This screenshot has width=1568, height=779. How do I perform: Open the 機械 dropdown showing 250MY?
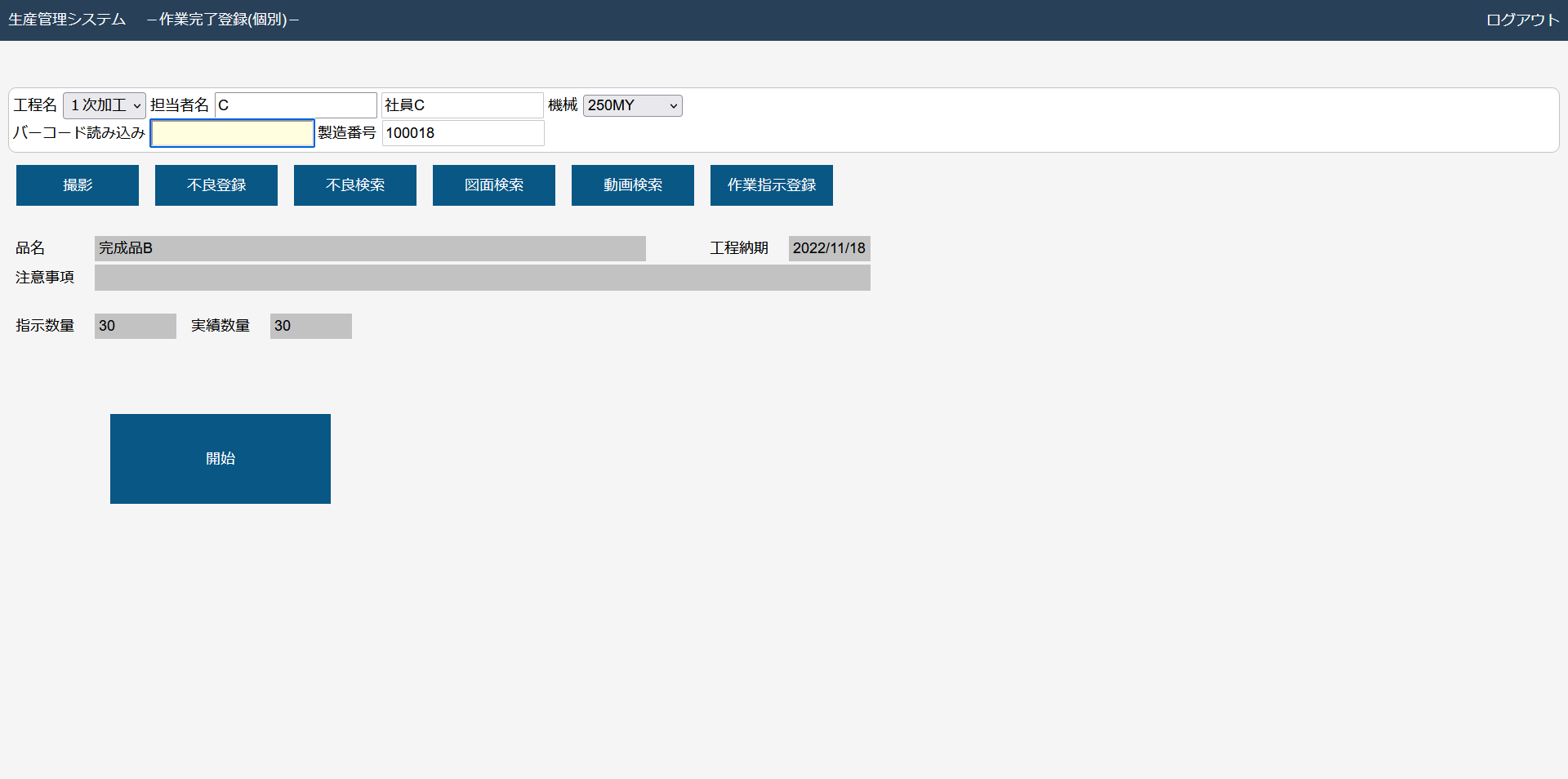pos(632,105)
